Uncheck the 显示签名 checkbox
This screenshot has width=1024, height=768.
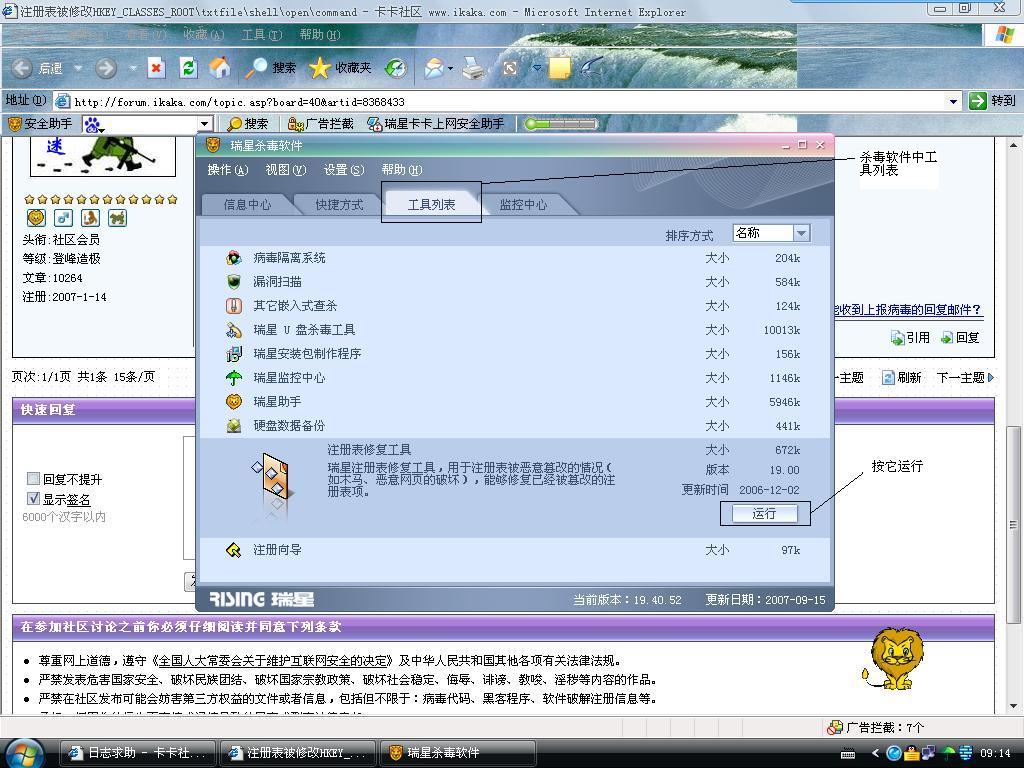click(x=33, y=499)
